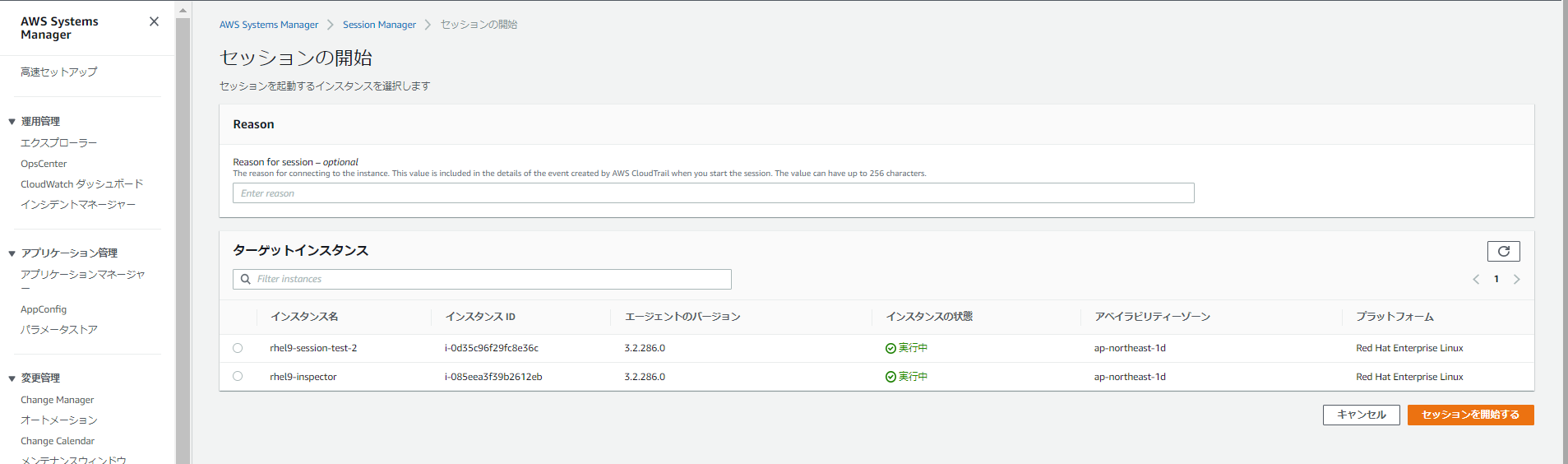Click running status icon for rhel9-session-test-2
This screenshot has height=464, width=1568.
click(890, 349)
